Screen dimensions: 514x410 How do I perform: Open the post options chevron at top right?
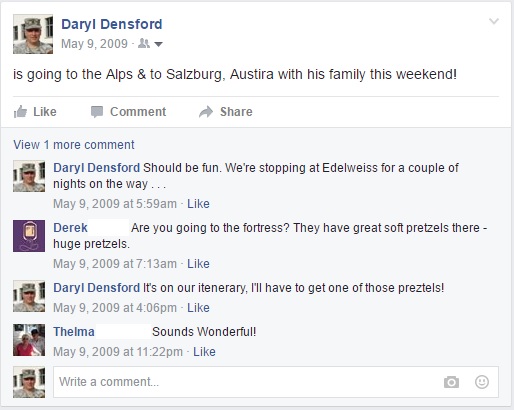tap(494, 21)
